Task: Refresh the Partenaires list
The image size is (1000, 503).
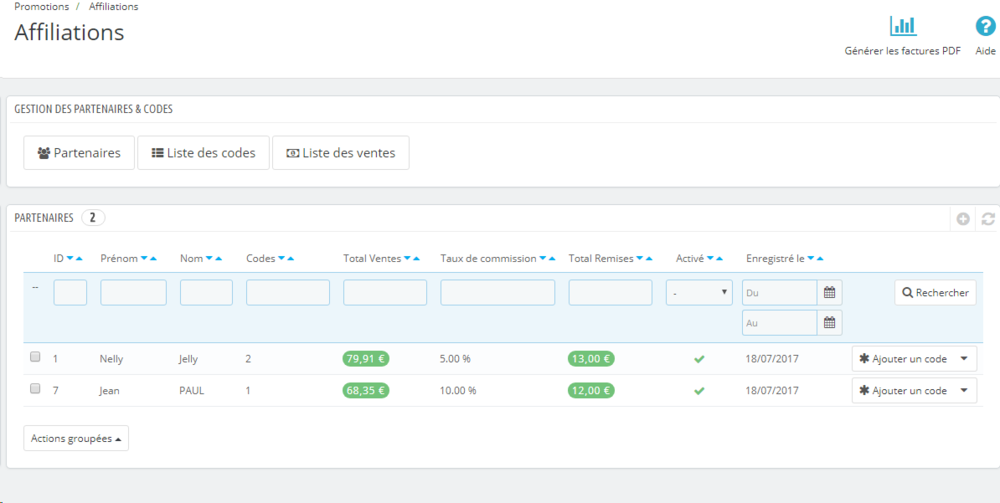Action: click(x=988, y=219)
